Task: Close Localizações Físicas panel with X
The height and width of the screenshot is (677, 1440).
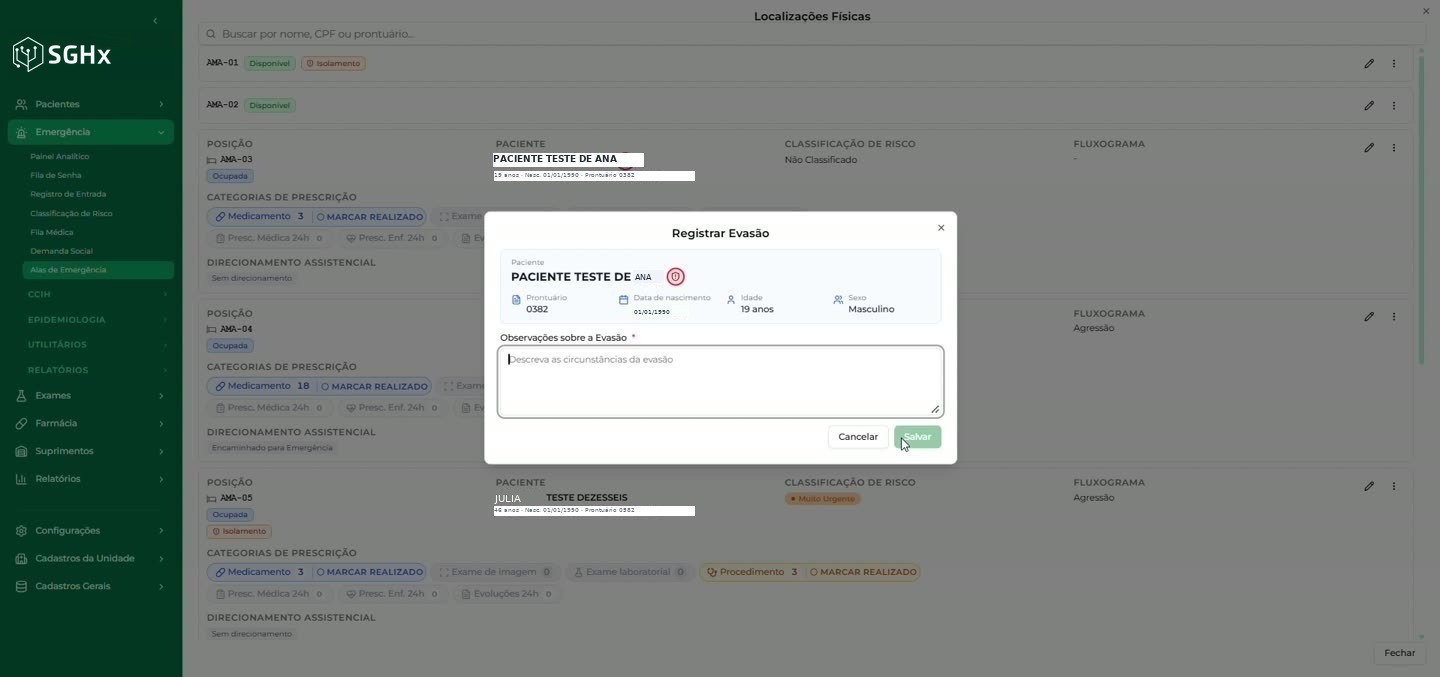Action: pos(1426,11)
